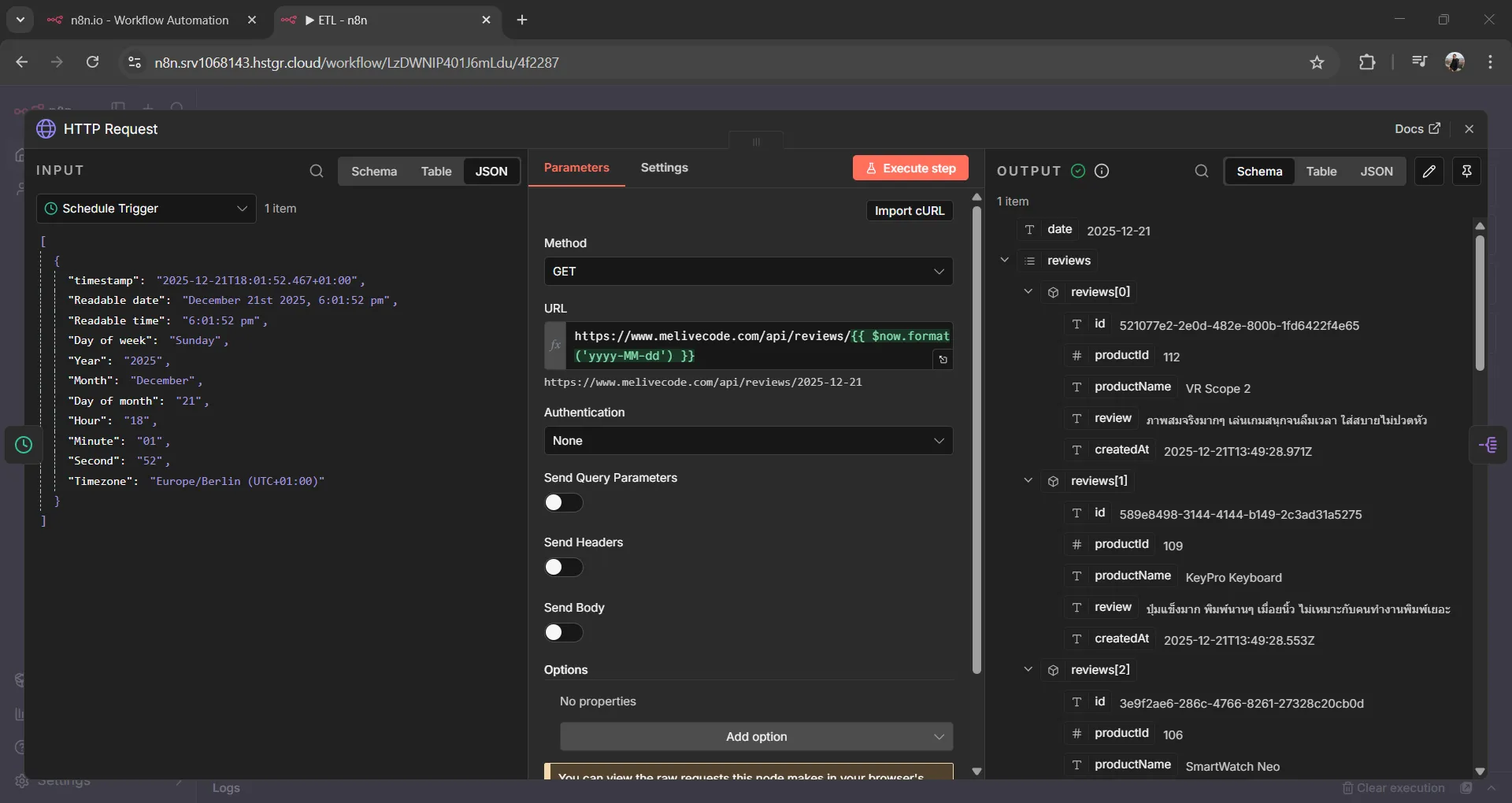
Task: Switch to the Settings tab
Action: 664,168
